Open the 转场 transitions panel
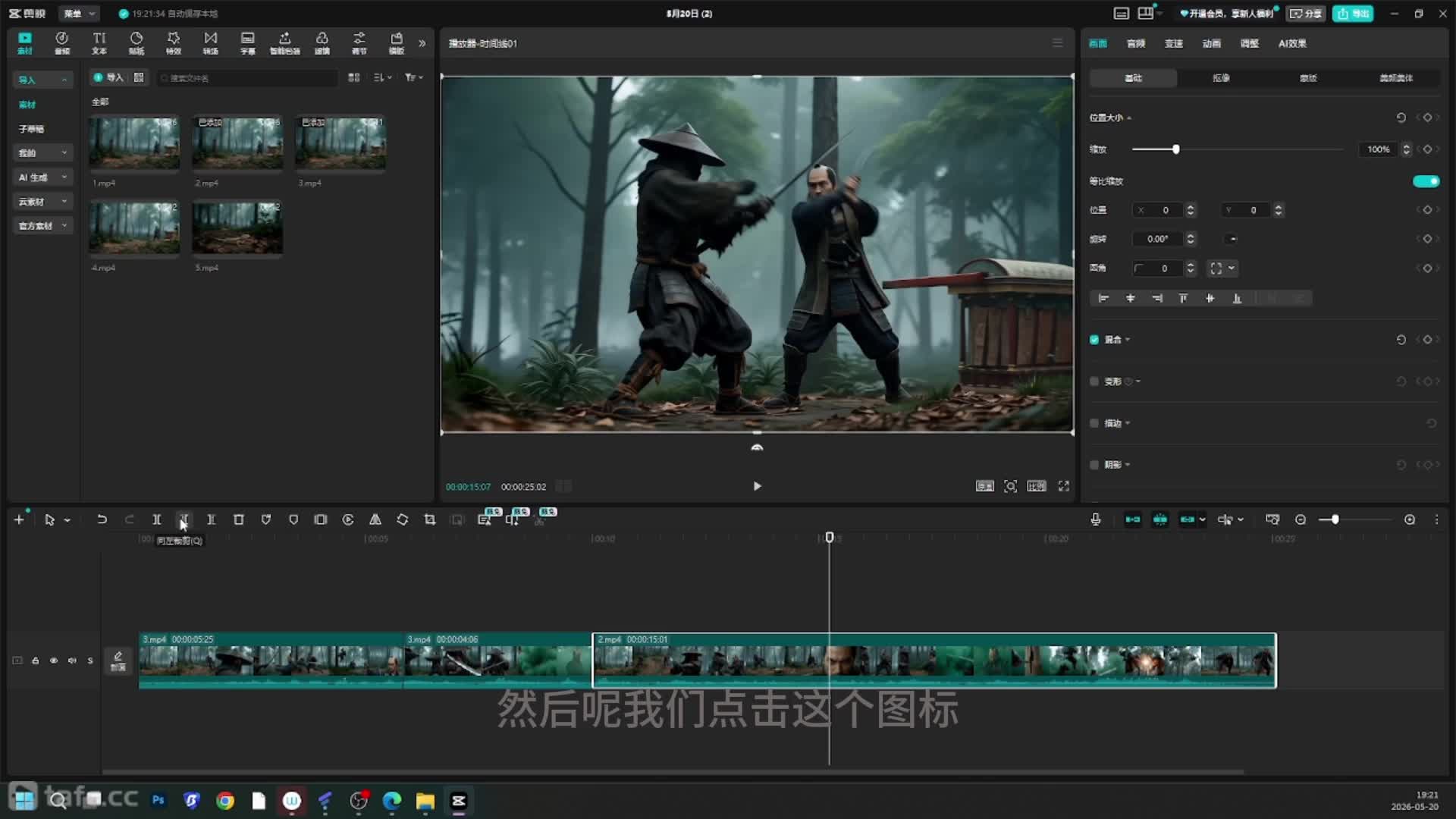The image size is (1456, 819). pyautogui.click(x=211, y=42)
